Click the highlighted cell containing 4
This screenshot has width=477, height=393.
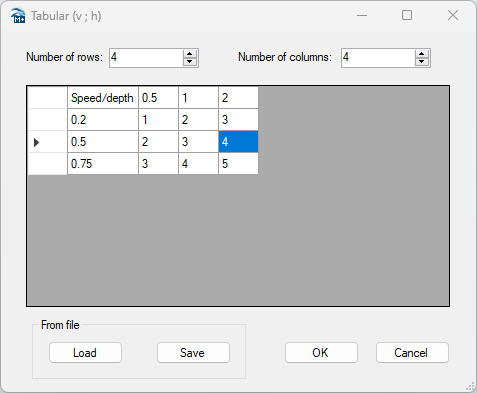click(238, 142)
